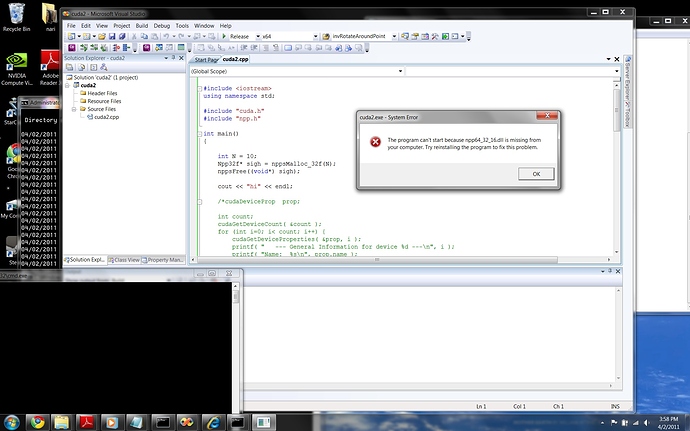Viewport: 690px width, 431px height.
Task: Click OK in the System Error dialog
Action: 536,174
